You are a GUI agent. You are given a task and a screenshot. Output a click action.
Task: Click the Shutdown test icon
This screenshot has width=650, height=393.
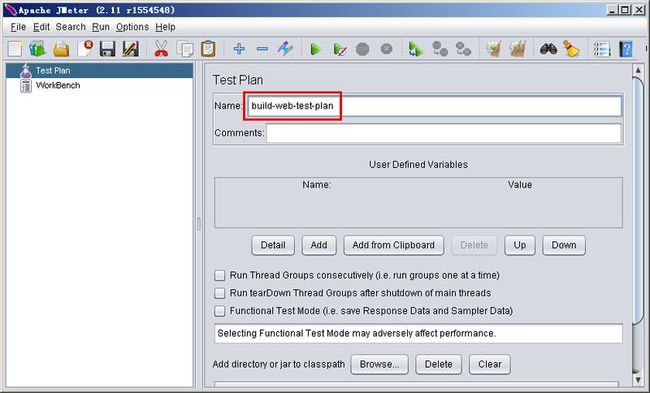click(x=386, y=49)
